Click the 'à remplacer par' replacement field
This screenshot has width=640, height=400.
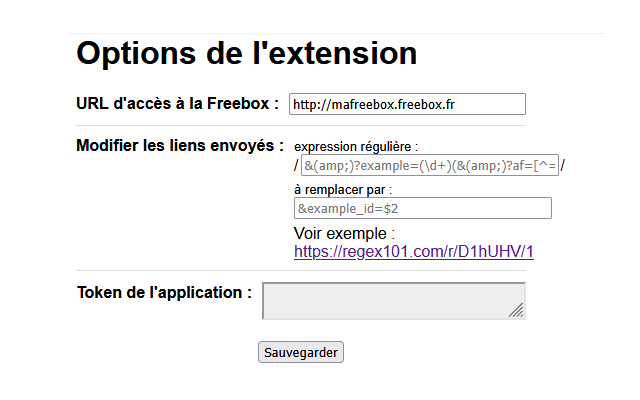point(423,208)
